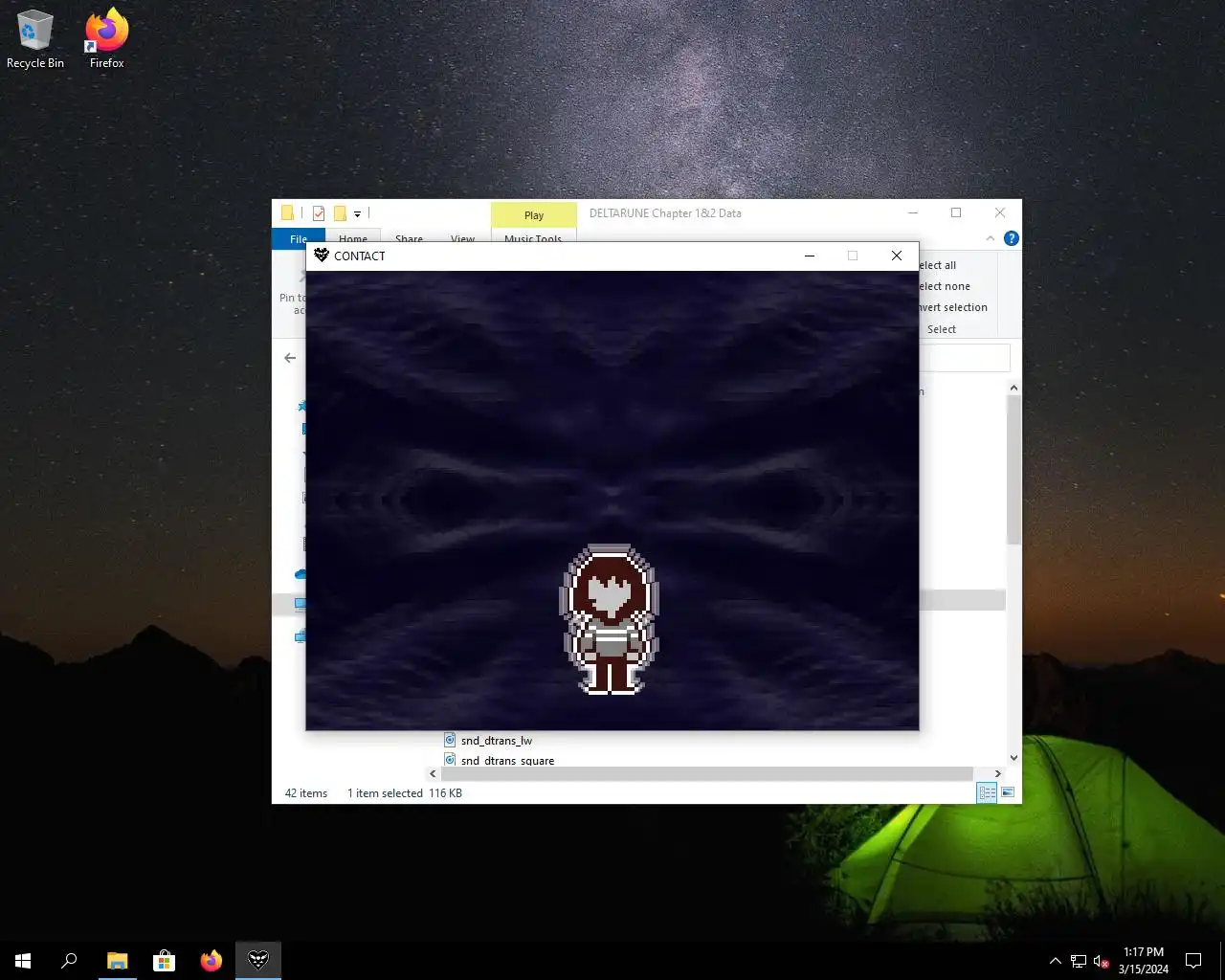The height and width of the screenshot is (980, 1225).
Task: Switch to Firefox in the taskbar
Action: 212,960
